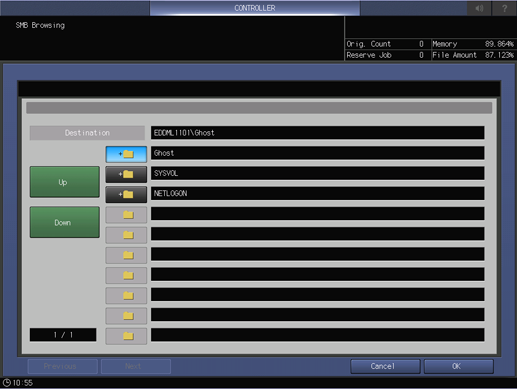Expand the SYSVOL folder icon
Viewport: 517px width, 389px height.
pos(126,174)
